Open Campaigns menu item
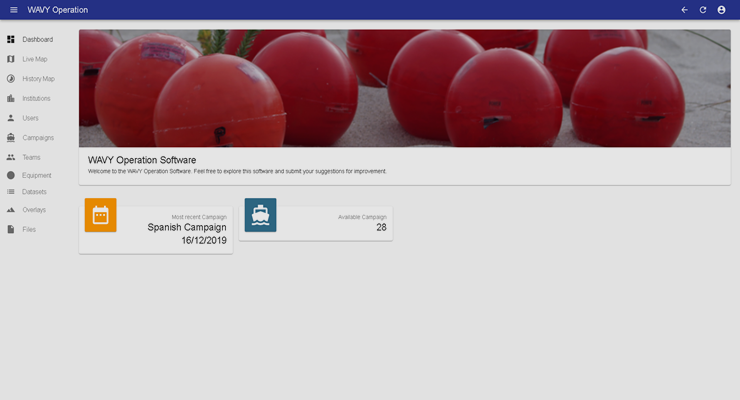 pyautogui.click(x=38, y=138)
